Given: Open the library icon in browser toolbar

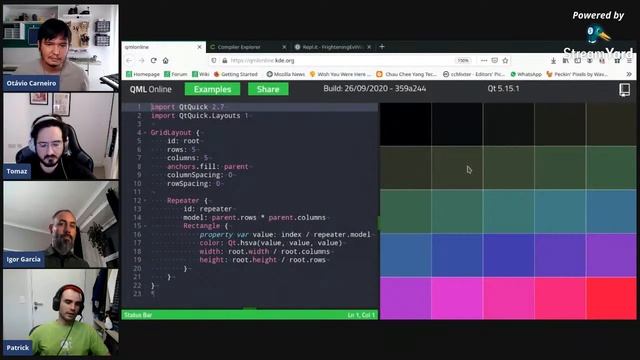Looking at the screenshot, I should [565, 61].
